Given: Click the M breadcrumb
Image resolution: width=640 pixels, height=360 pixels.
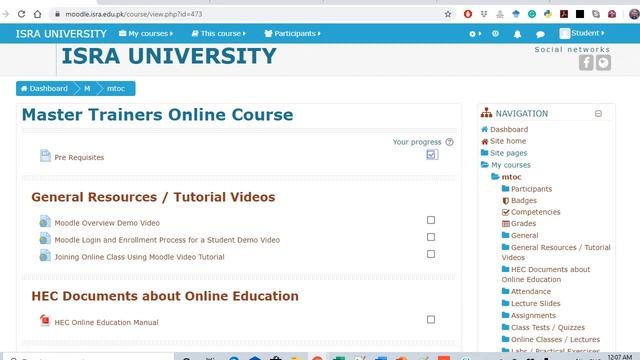Looking at the screenshot, I should tap(87, 89).
